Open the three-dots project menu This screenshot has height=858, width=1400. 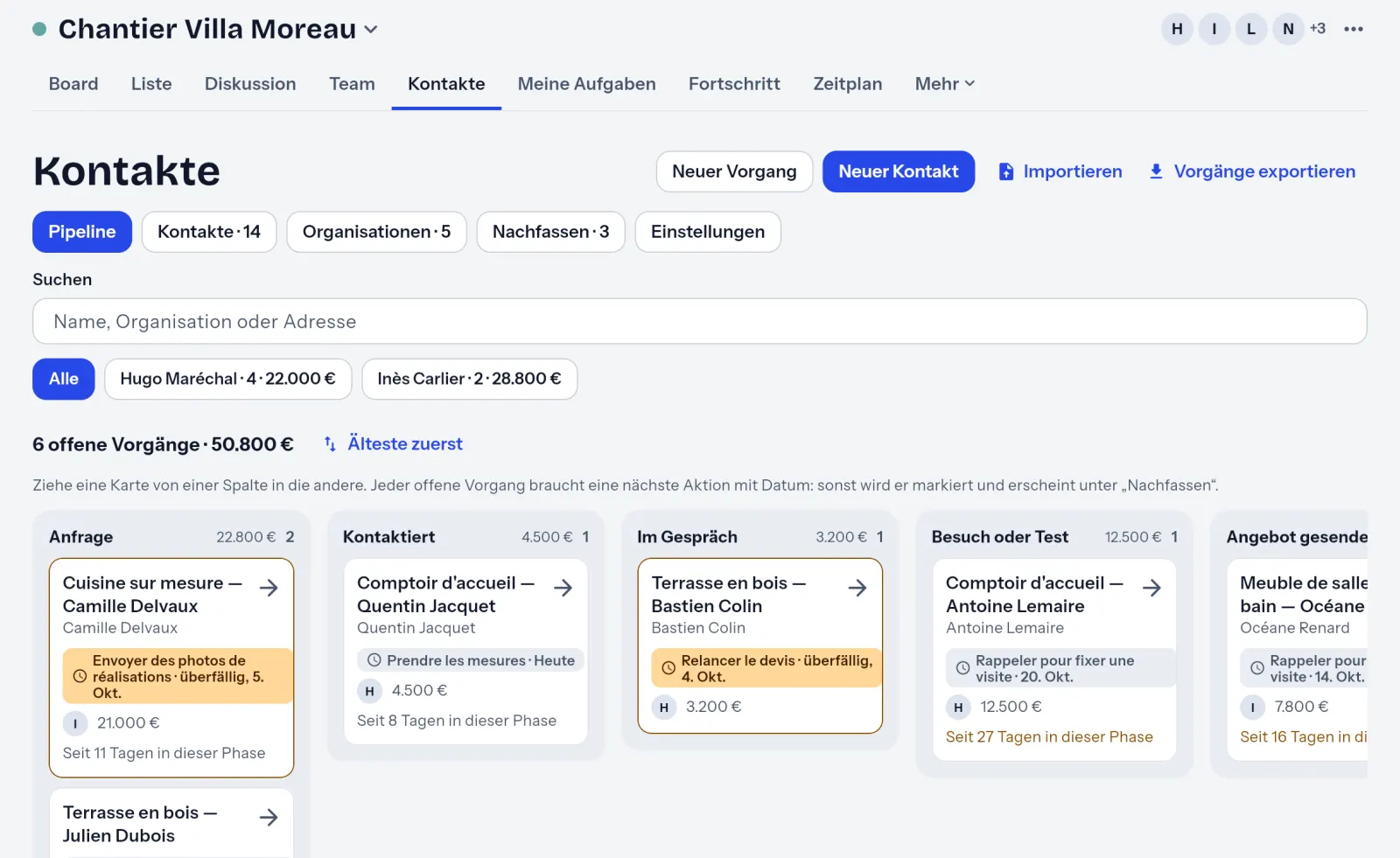pyautogui.click(x=1354, y=29)
